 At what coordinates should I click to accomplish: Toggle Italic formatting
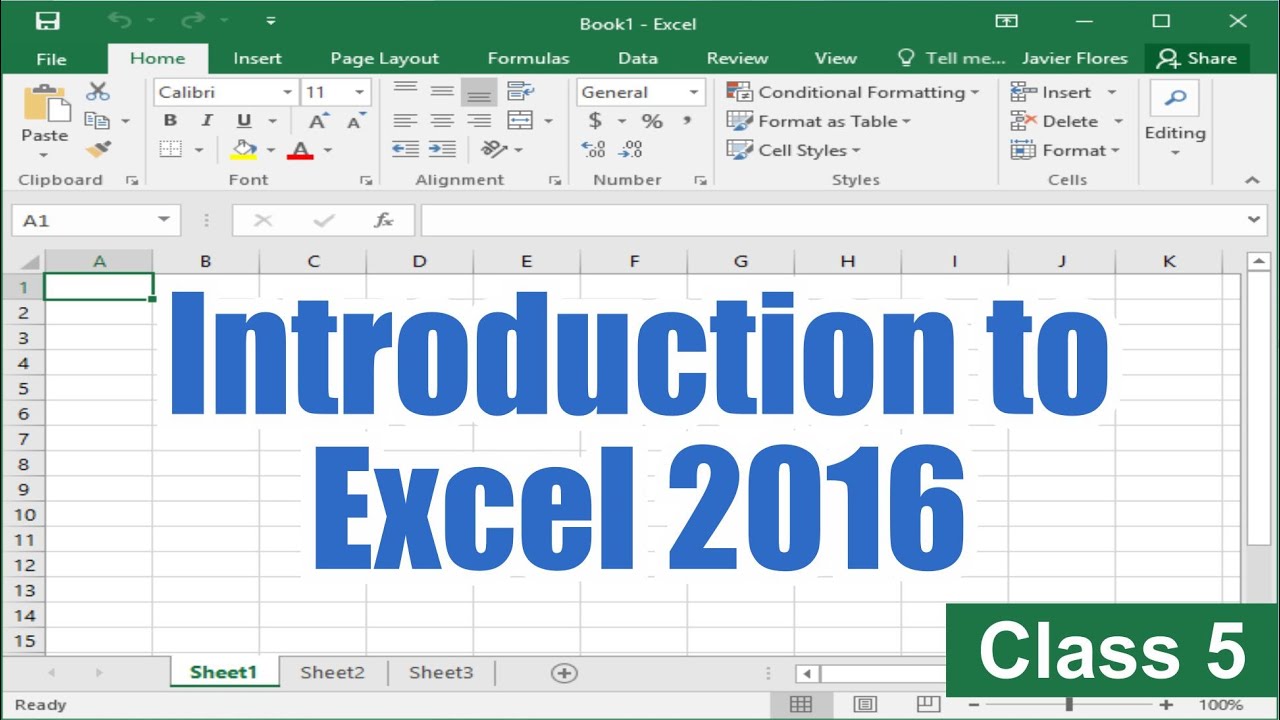point(207,121)
